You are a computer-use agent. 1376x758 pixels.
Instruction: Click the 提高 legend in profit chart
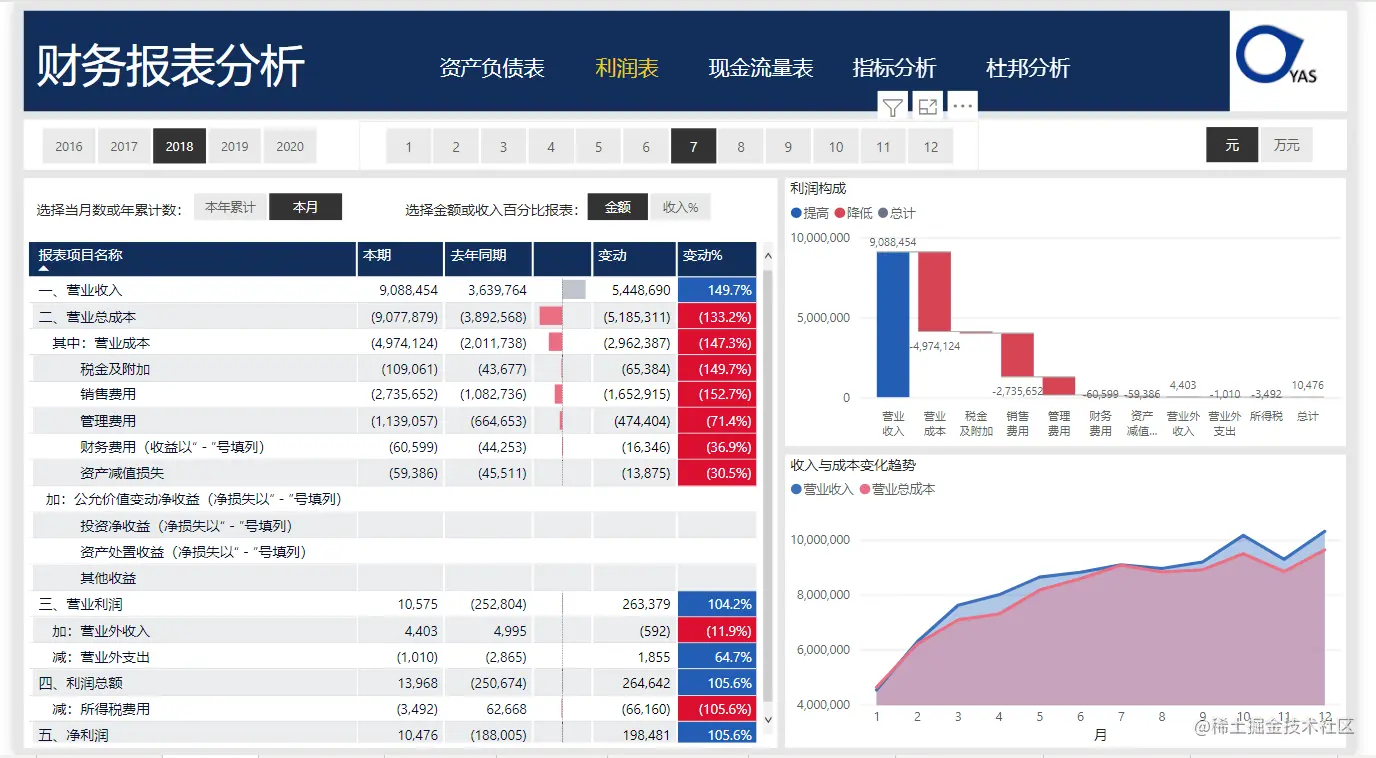pos(814,212)
